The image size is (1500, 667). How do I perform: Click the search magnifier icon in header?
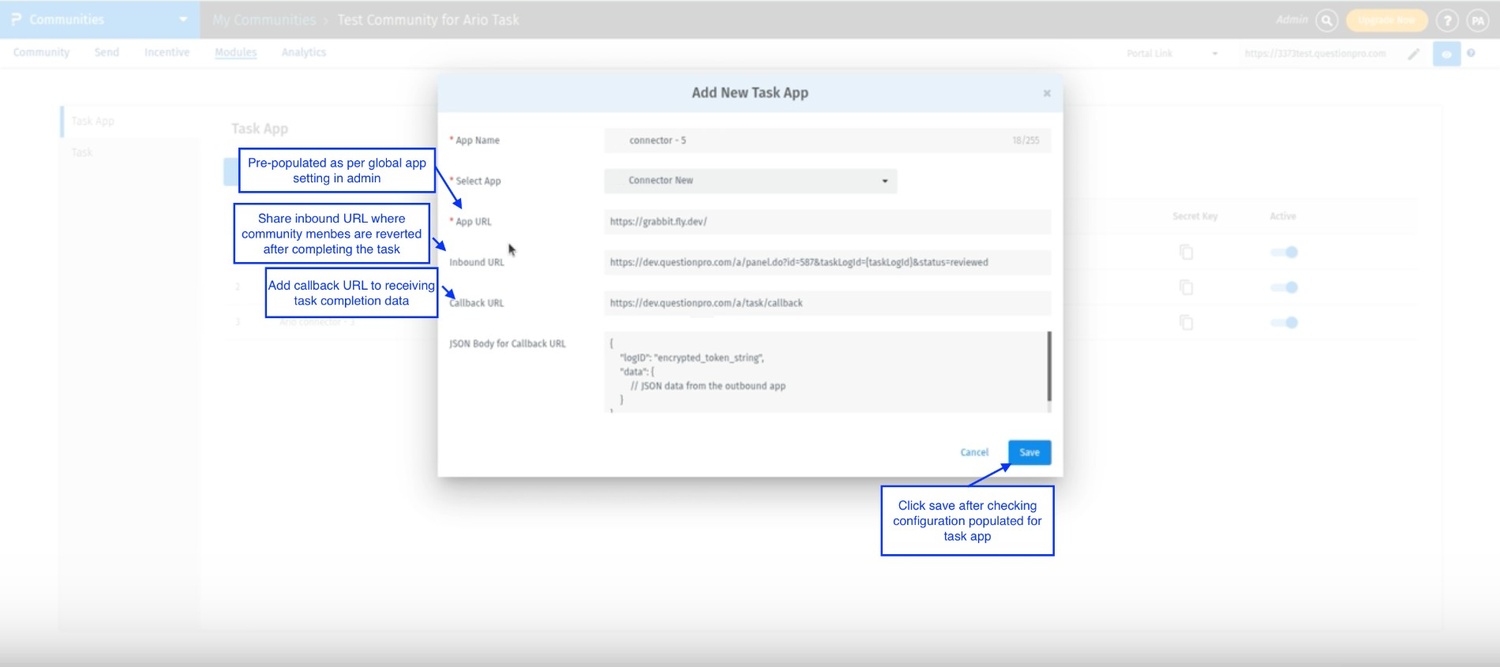pos(1327,20)
